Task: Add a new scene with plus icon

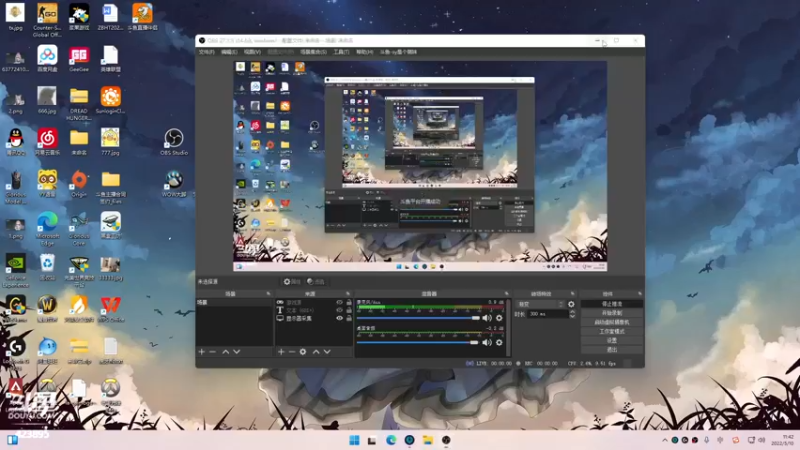Action: (x=202, y=352)
